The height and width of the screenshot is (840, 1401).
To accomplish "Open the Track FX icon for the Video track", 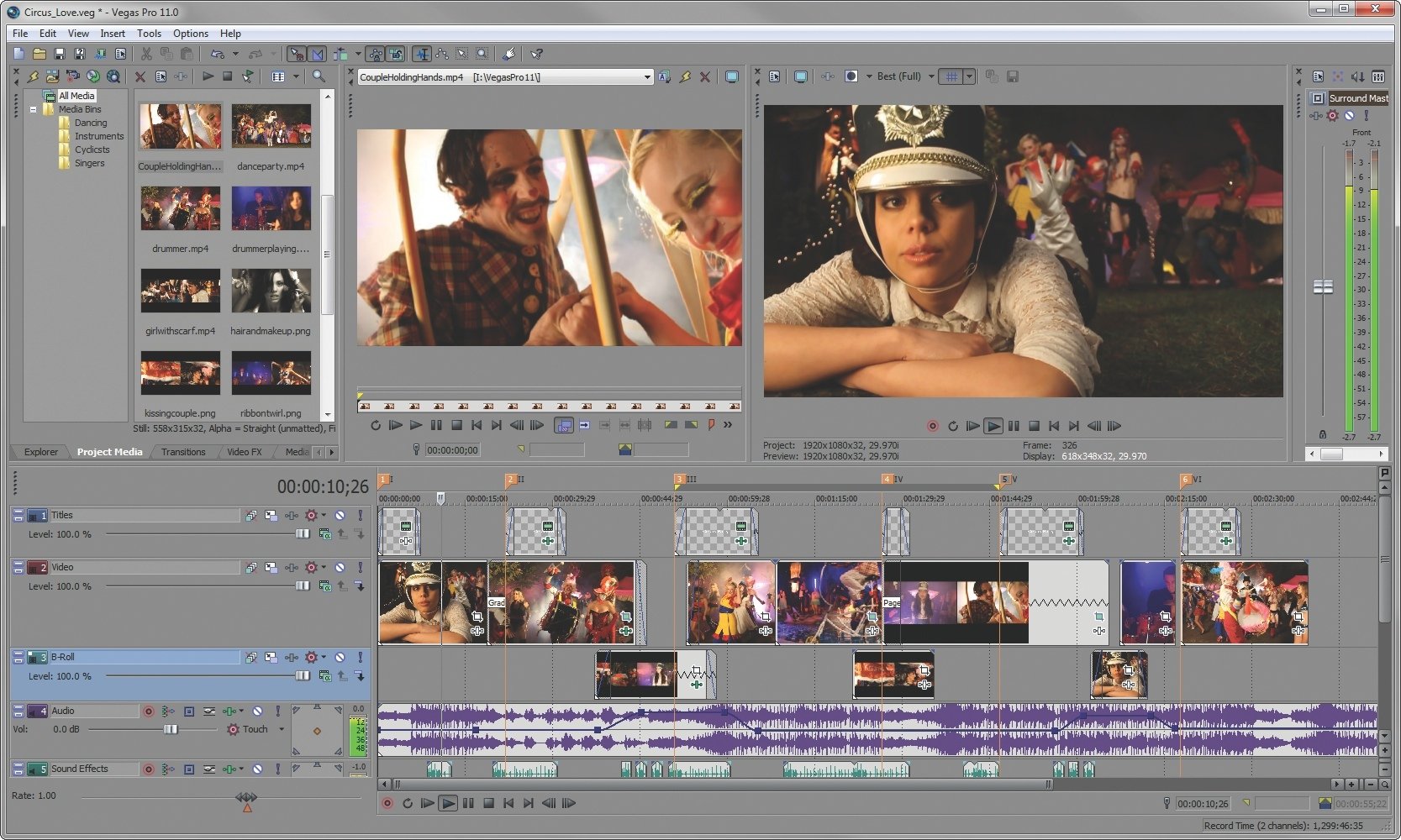I will pos(291,567).
